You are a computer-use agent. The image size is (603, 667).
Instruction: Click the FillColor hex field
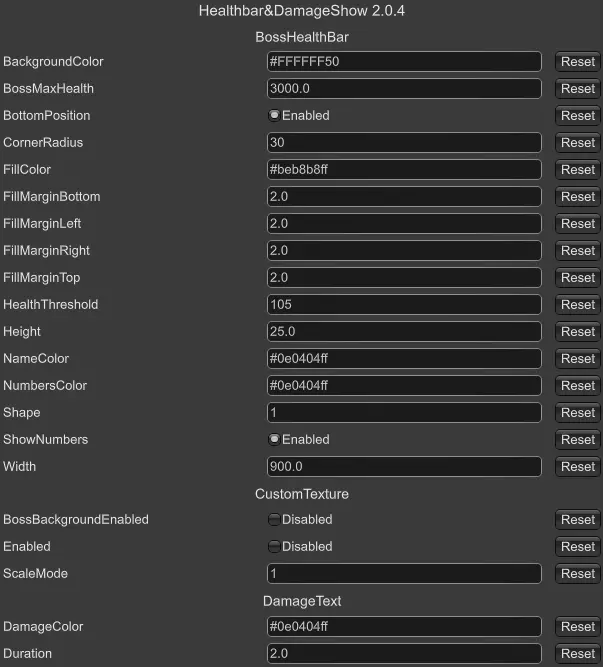point(404,170)
